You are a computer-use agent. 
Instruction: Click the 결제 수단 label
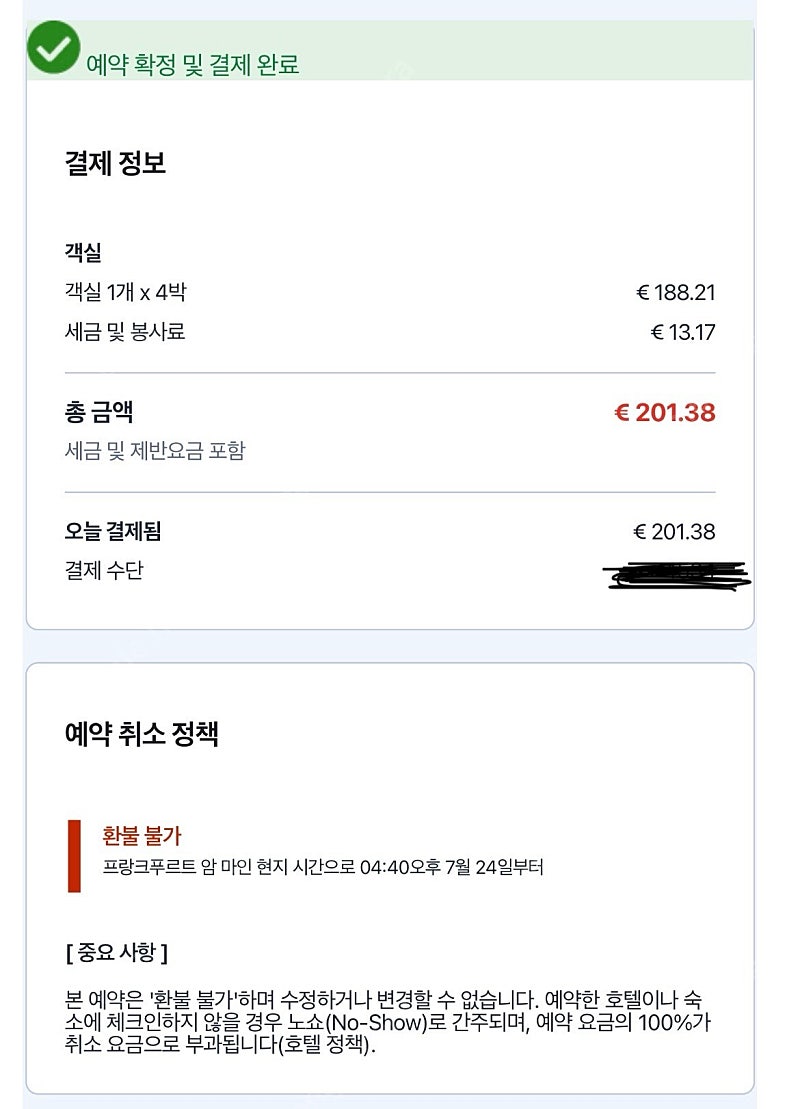[x=104, y=571]
